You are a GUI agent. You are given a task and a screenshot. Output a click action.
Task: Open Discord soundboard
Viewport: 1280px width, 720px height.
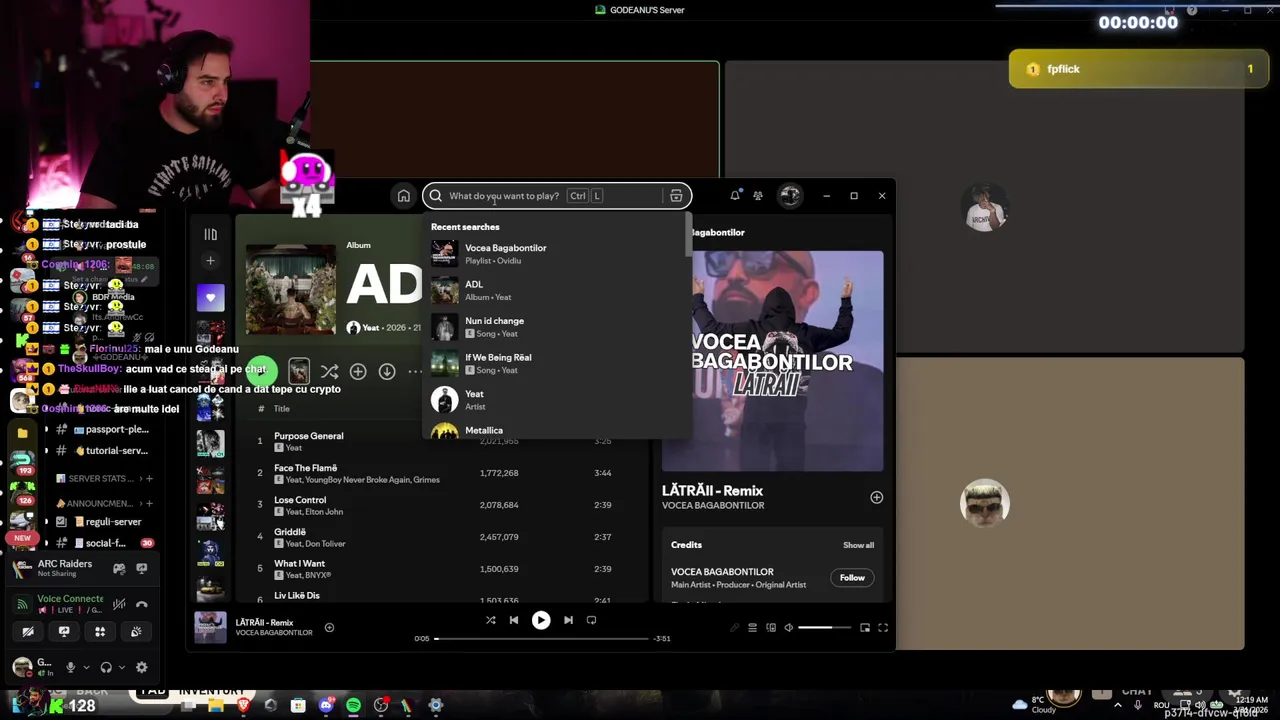(x=136, y=632)
